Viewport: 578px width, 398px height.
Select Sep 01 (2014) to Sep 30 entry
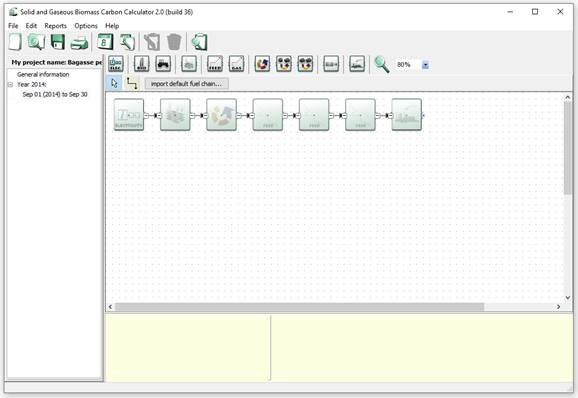point(55,94)
